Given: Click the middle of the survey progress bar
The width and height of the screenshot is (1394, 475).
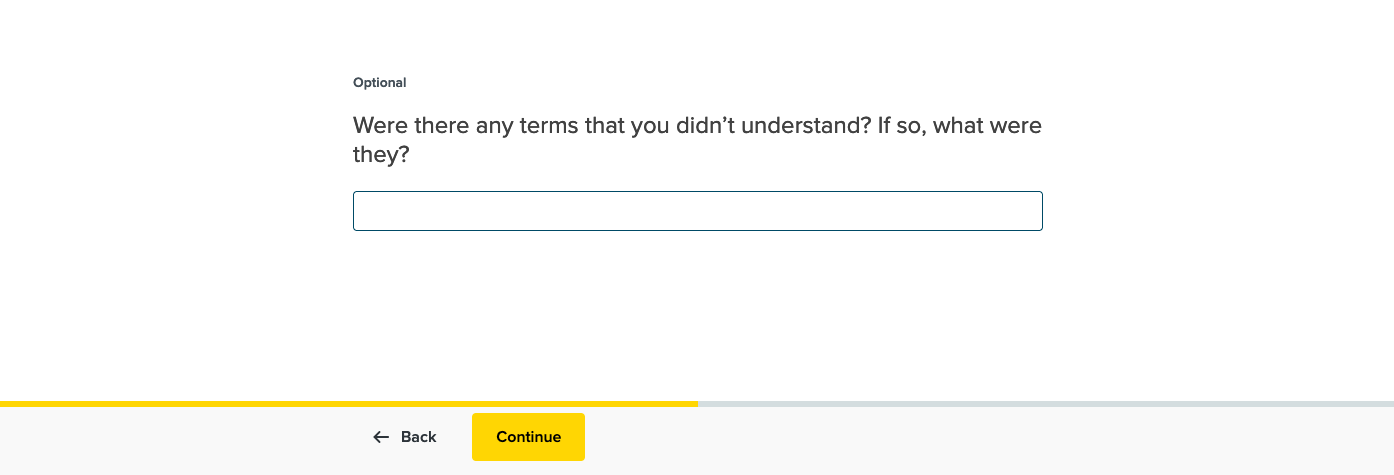Looking at the screenshot, I should coord(697,404).
